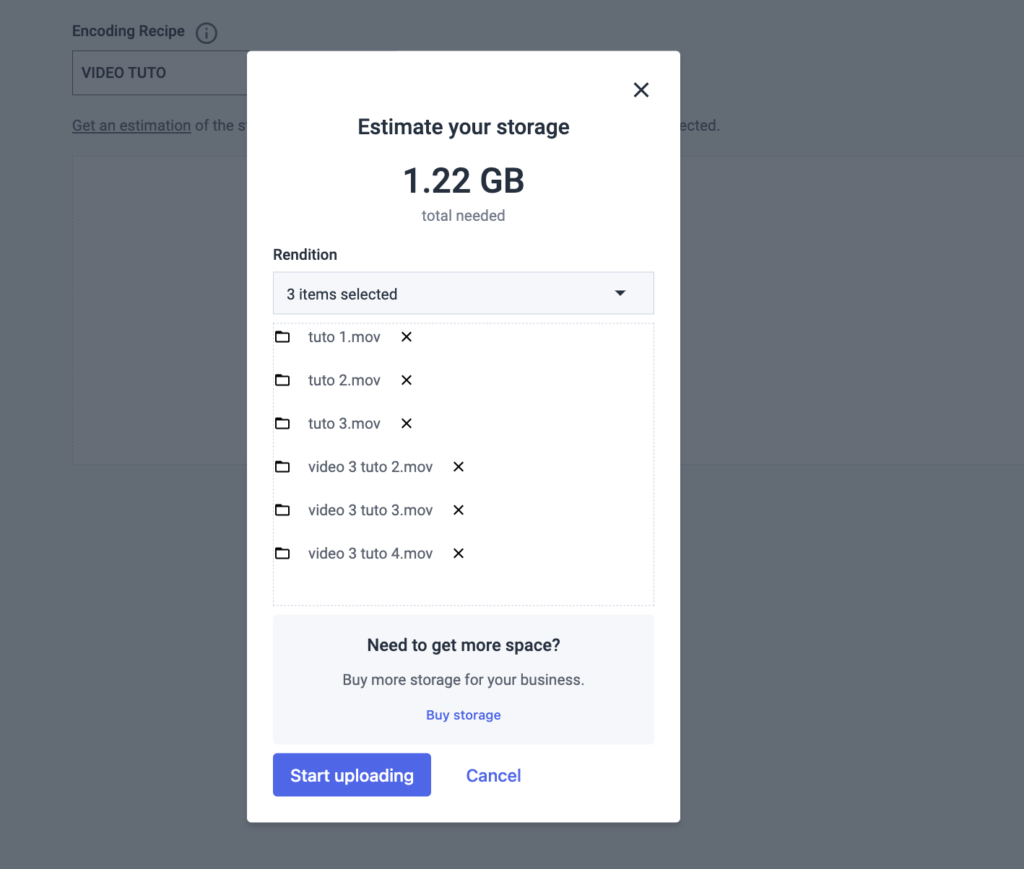The width and height of the screenshot is (1024, 869).
Task: Click the info icon next to Encoding Recipe
Action: pos(206,32)
